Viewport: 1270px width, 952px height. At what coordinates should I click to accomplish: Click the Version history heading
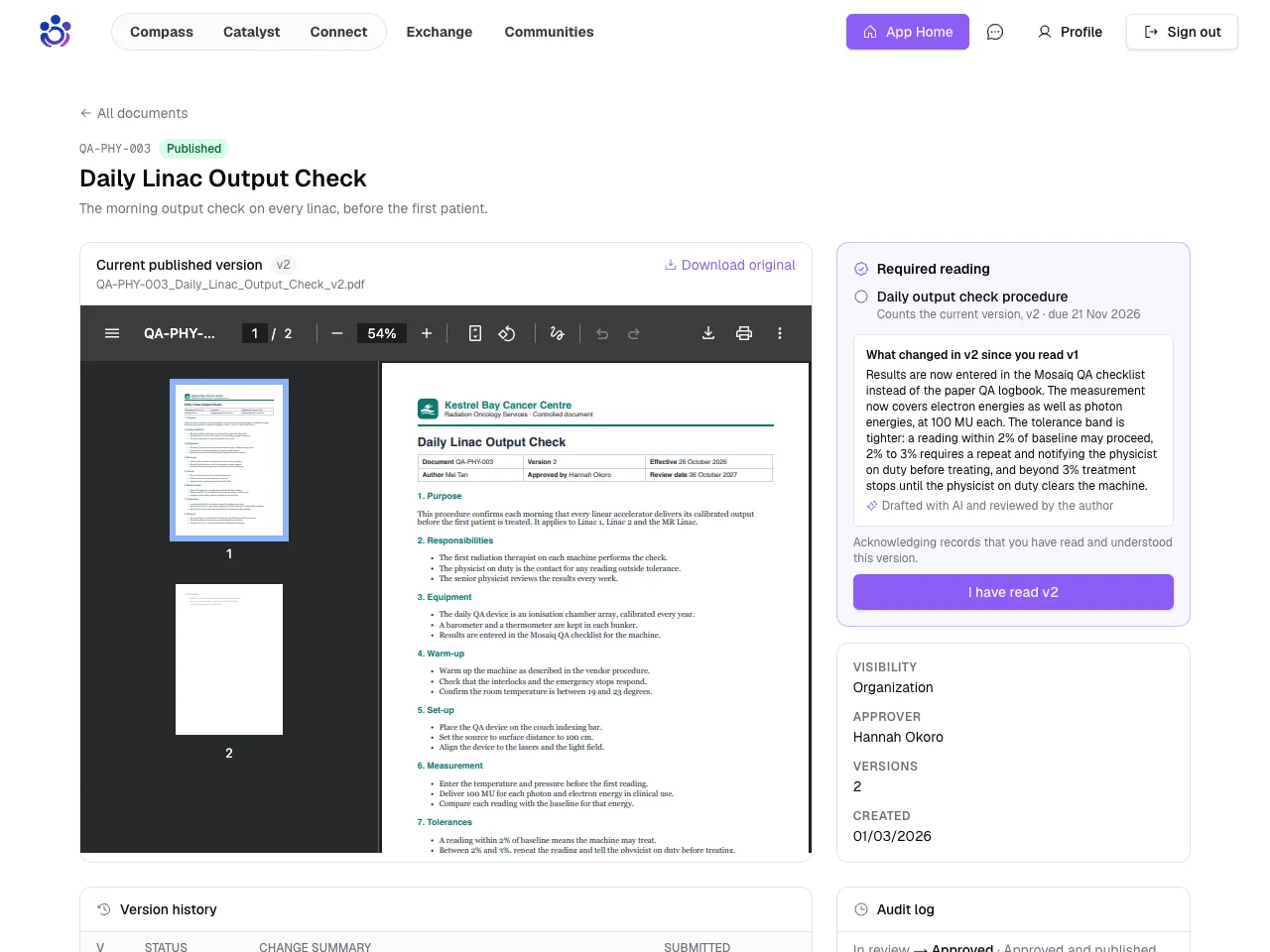(x=169, y=909)
